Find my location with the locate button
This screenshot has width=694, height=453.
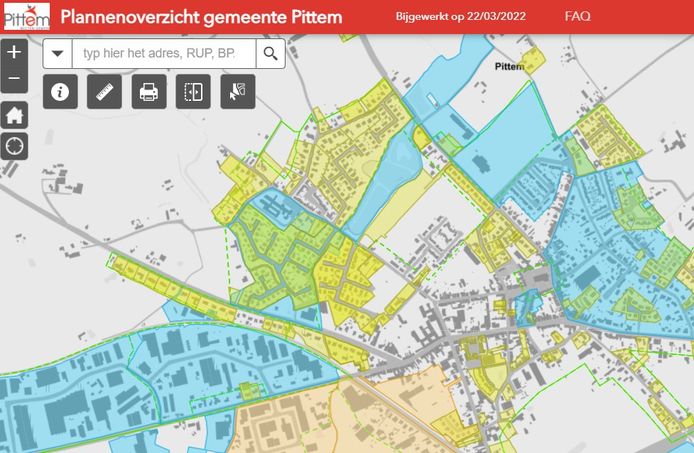pyautogui.click(x=14, y=146)
